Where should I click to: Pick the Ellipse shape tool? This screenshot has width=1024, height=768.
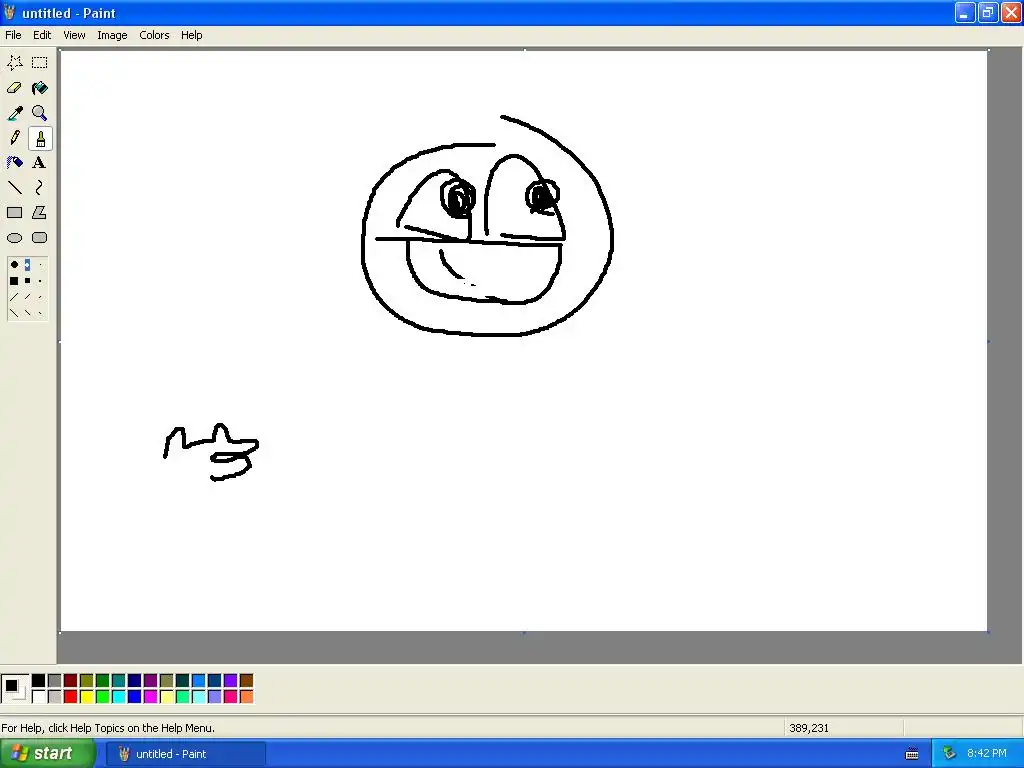14,238
